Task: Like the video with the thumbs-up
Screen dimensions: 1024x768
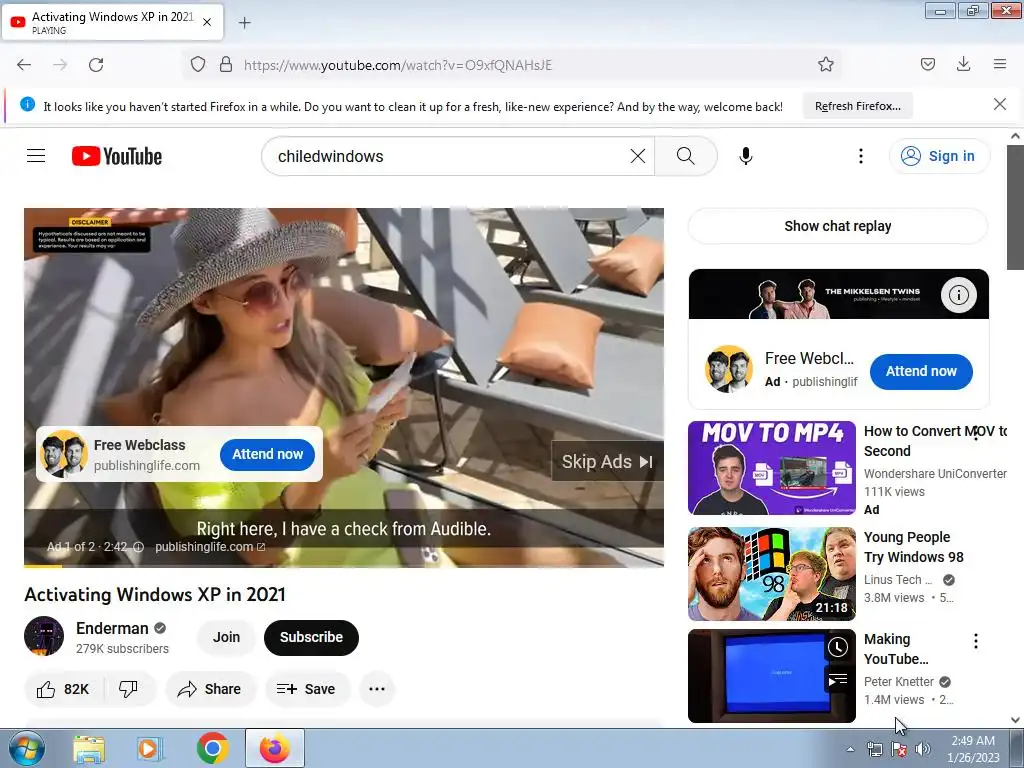Action: pos(63,689)
